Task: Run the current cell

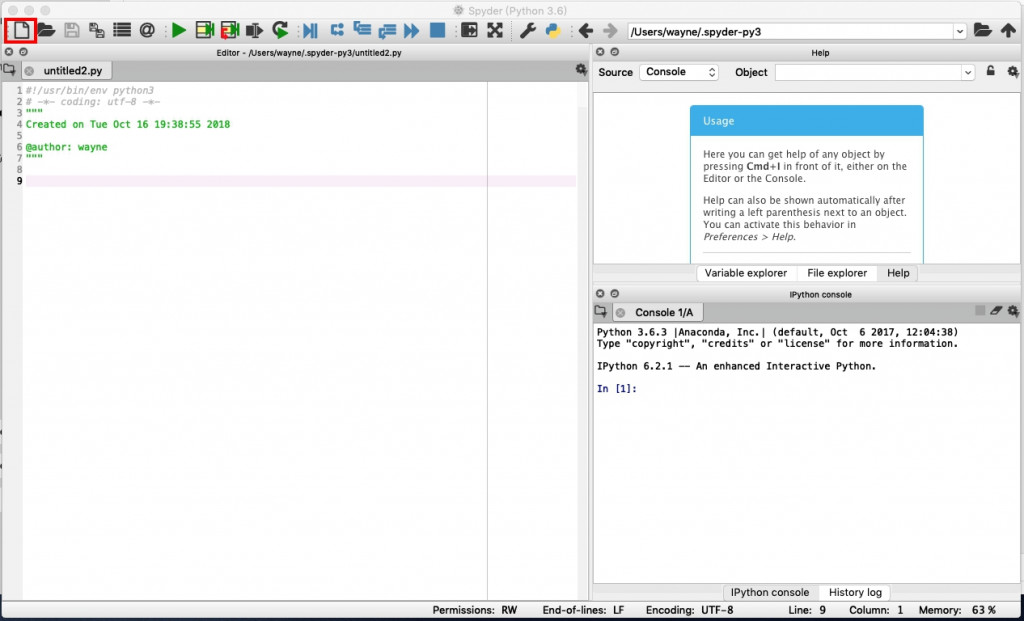Action: (x=204, y=30)
